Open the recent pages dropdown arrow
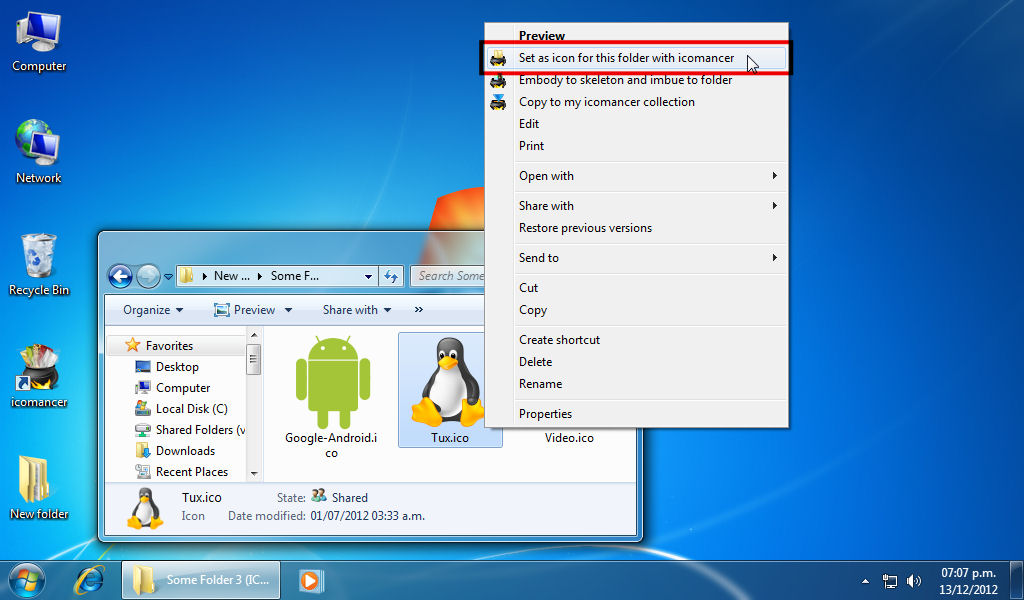The width and height of the screenshot is (1024, 600). pyautogui.click(x=168, y=277)
